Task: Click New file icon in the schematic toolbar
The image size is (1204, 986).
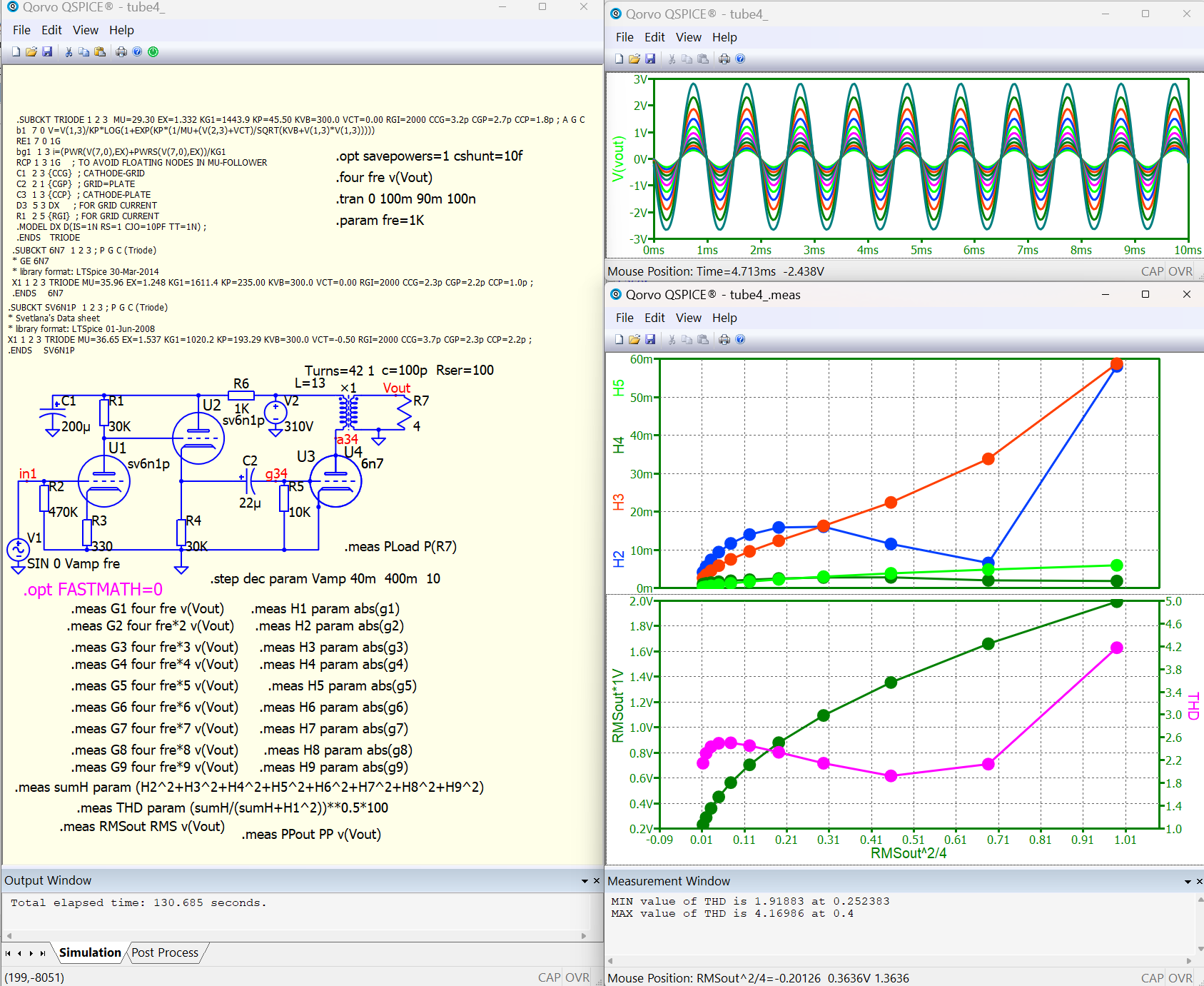Action: 16,51
